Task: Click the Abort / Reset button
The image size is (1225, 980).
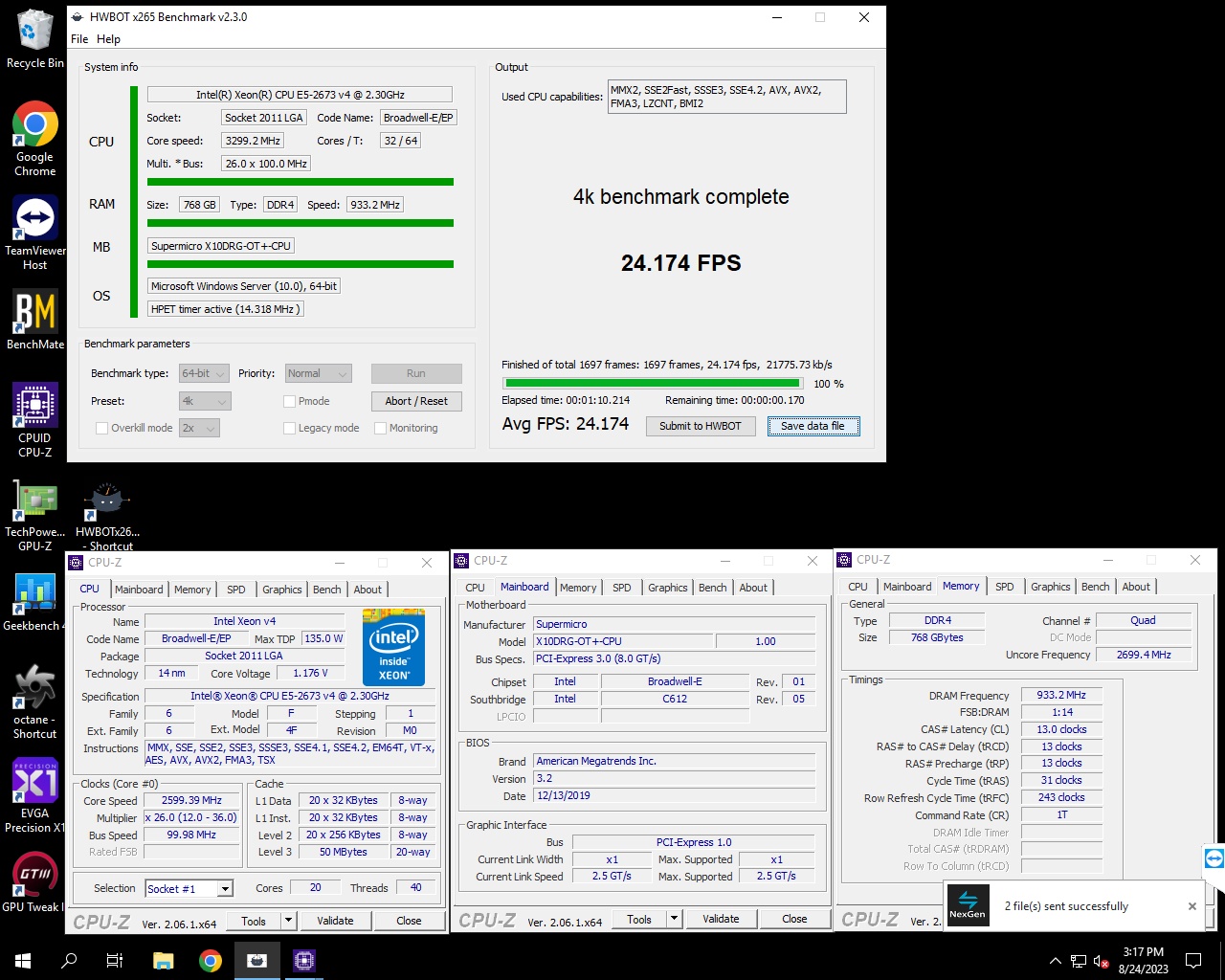Action: (416, 401)
